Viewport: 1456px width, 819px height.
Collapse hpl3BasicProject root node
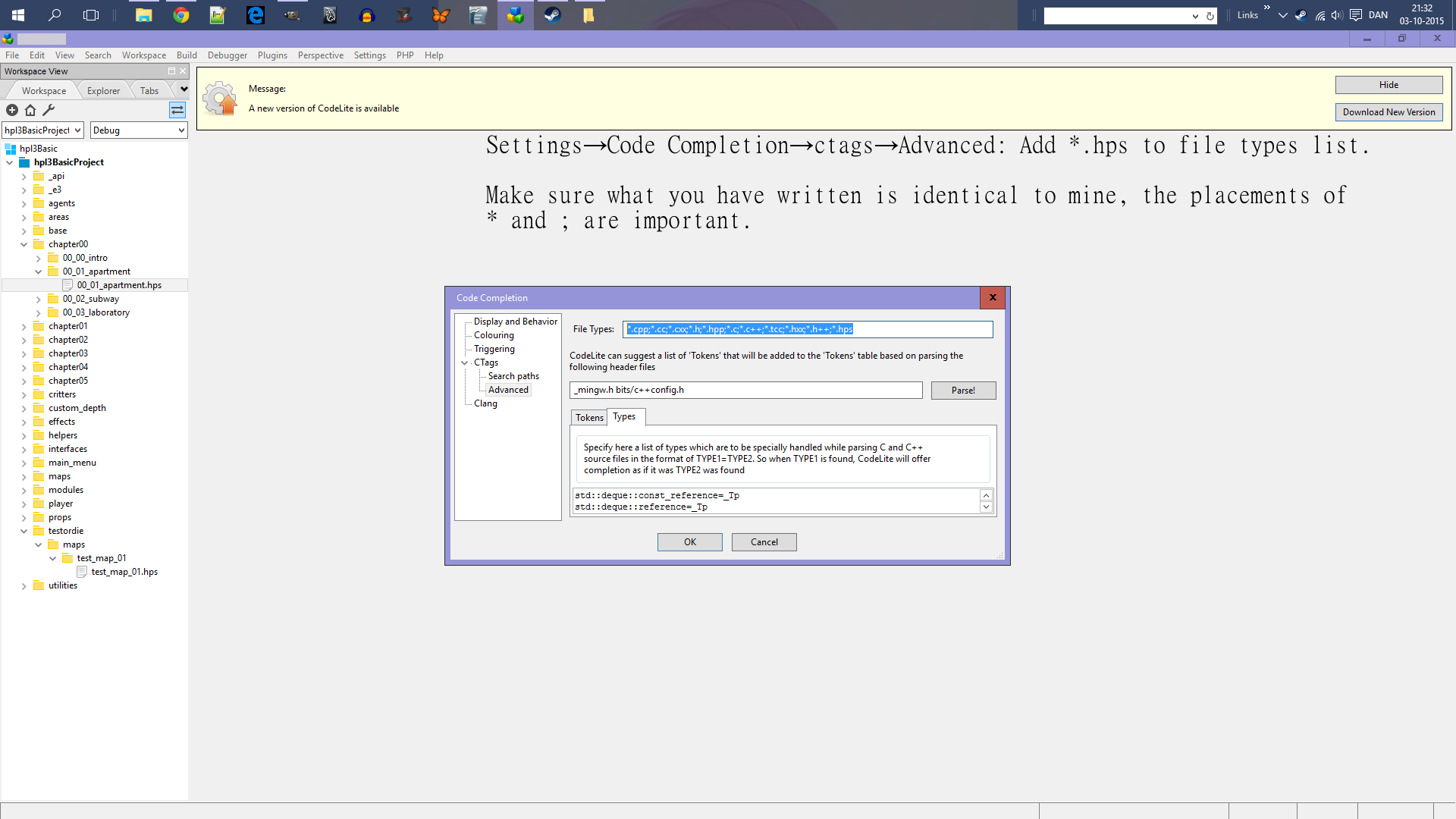point(9,162)
